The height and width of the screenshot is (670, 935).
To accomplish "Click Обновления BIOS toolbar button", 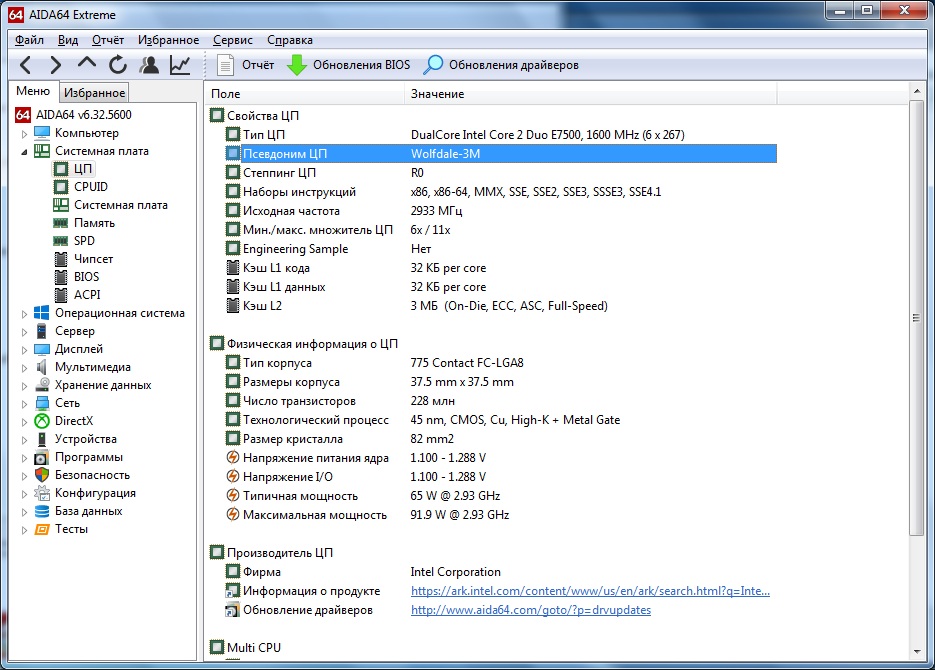I will 349,64.
